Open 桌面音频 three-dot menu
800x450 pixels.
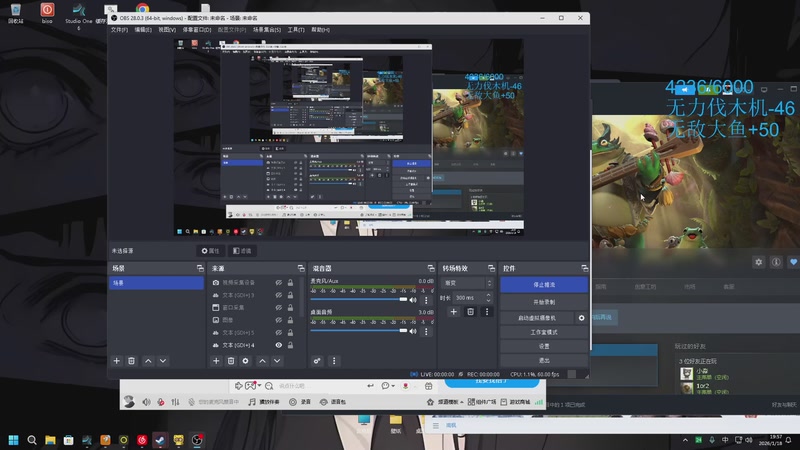point(426,331)
